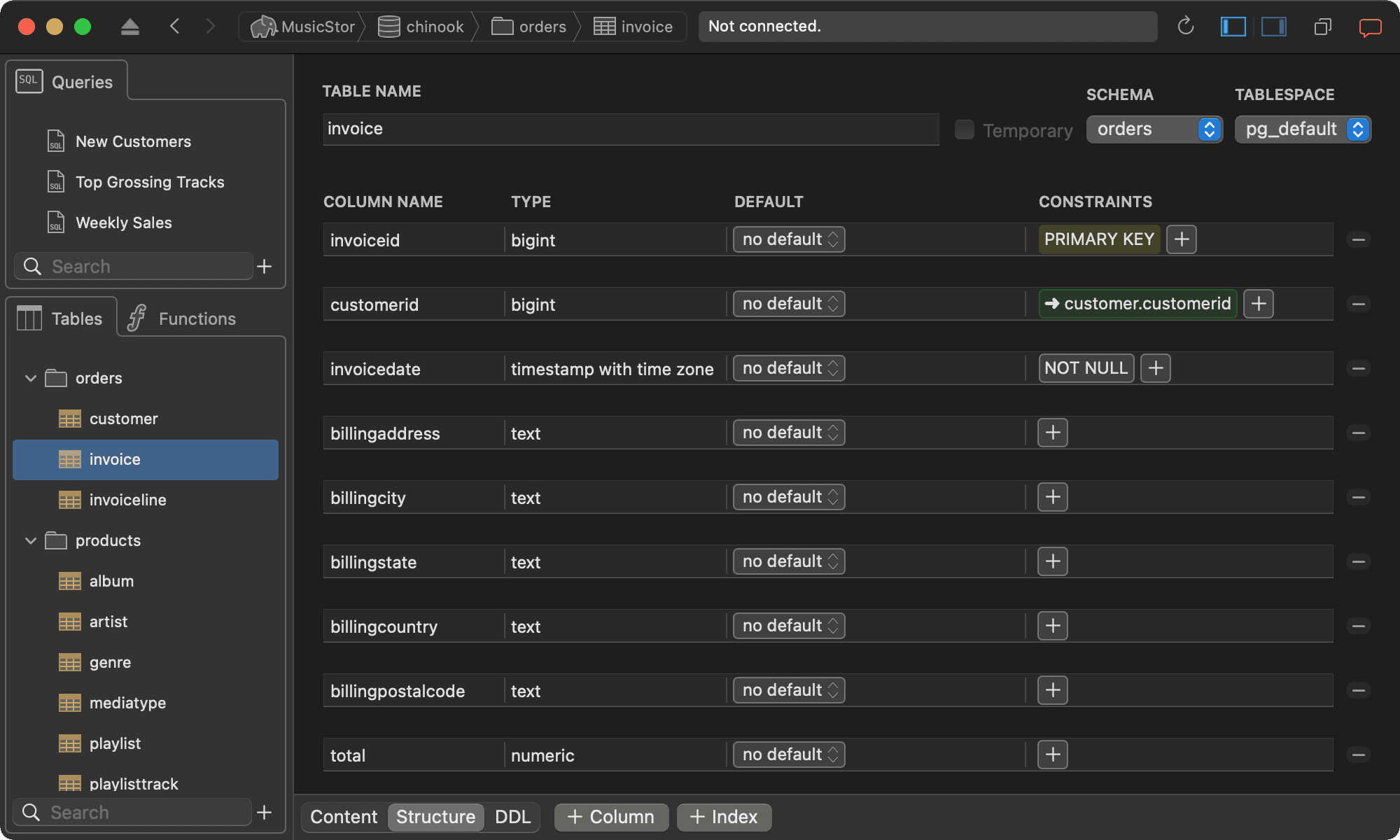
Task: Click the chinook database icon in the breadcrumb
Action: [388, 26]
